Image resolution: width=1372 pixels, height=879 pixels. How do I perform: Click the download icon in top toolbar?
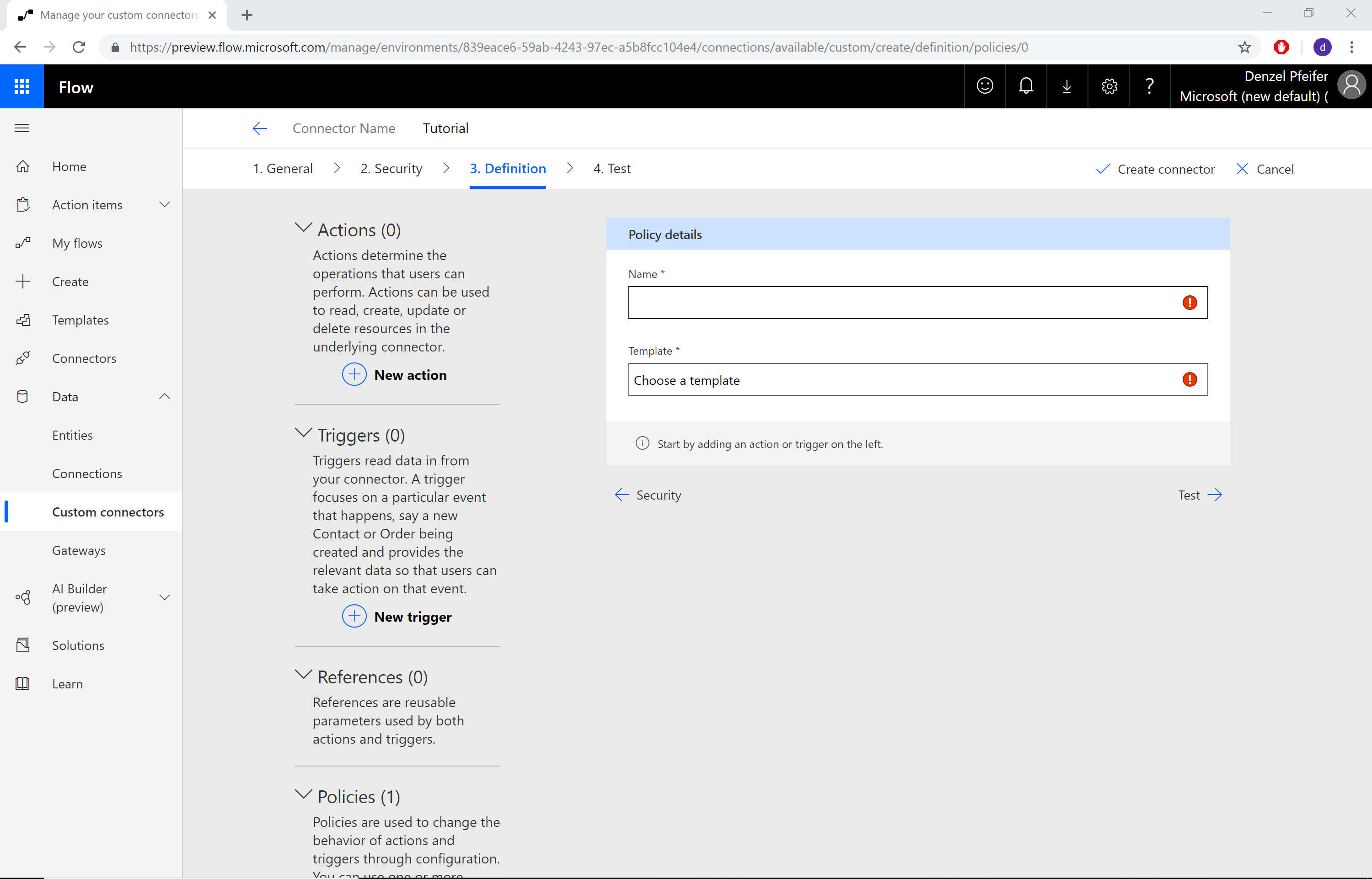pos(1068,86)
